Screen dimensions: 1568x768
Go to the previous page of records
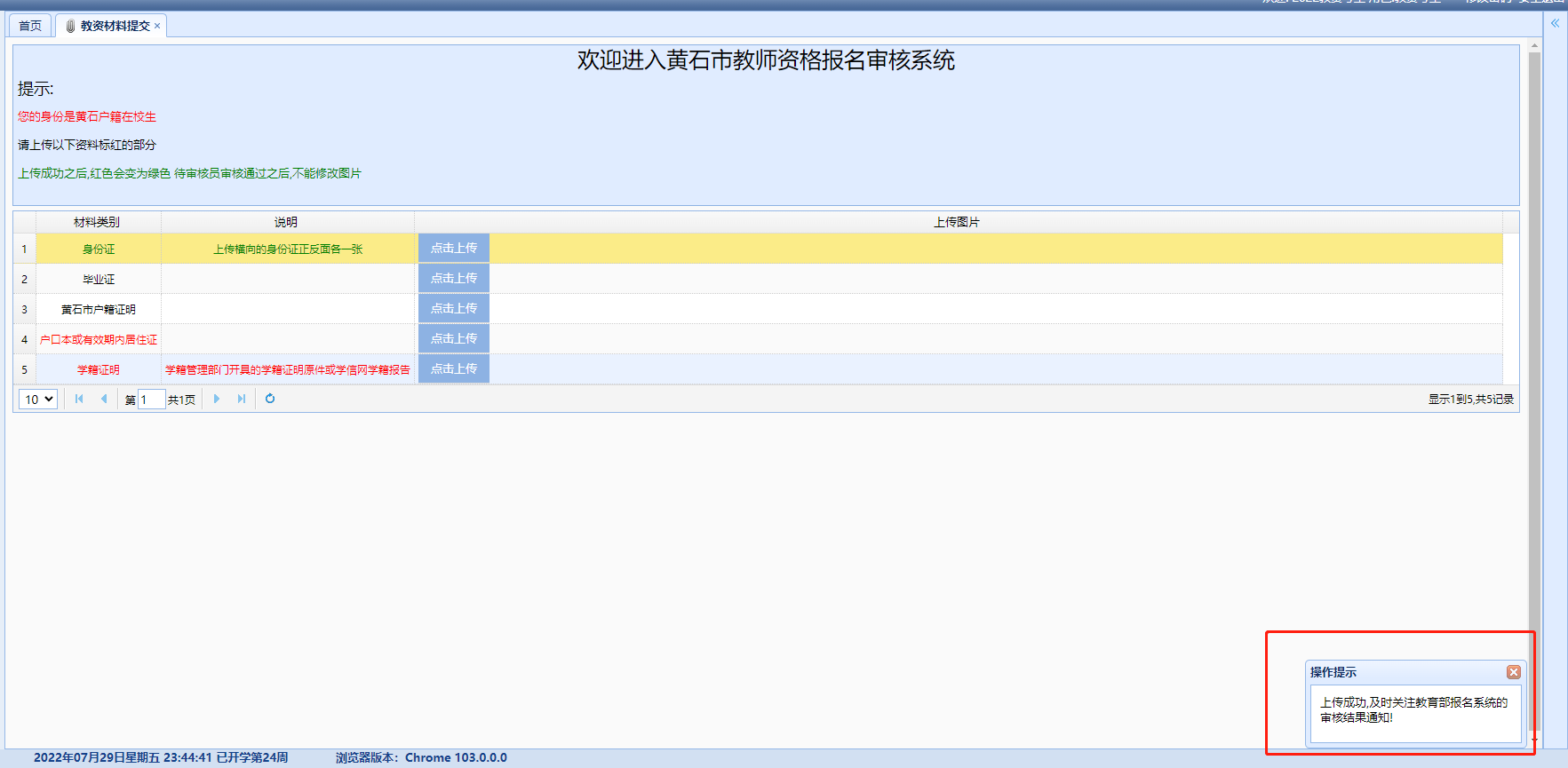104,399
